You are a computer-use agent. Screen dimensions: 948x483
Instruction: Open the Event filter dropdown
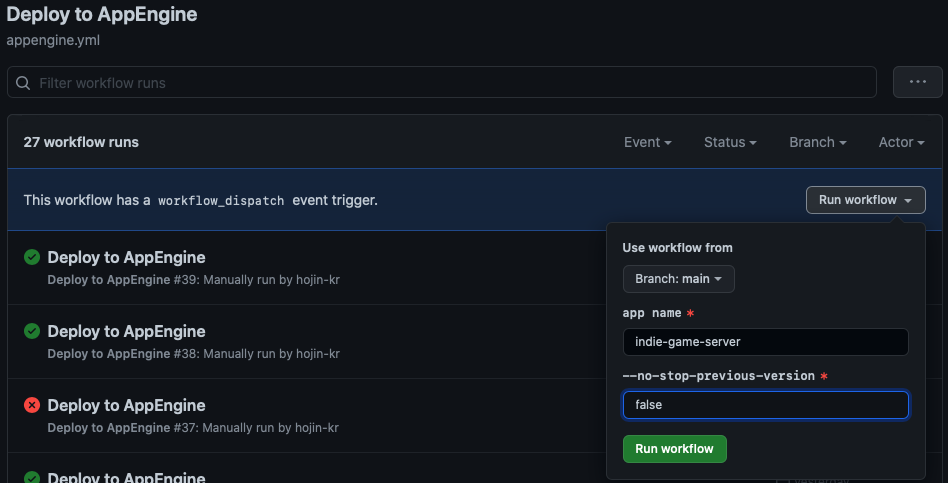pos(648,143)
